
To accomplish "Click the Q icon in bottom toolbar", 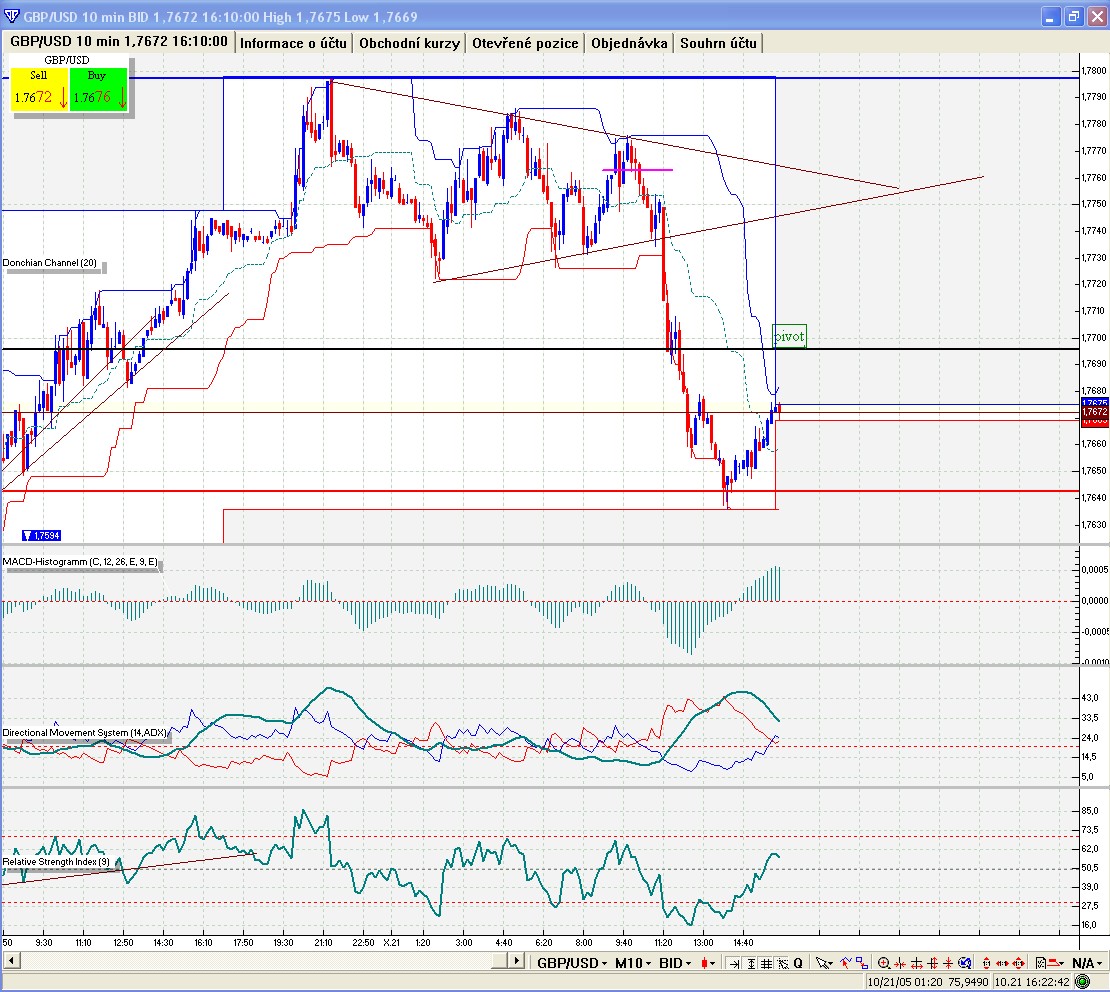I will [798, 963].
